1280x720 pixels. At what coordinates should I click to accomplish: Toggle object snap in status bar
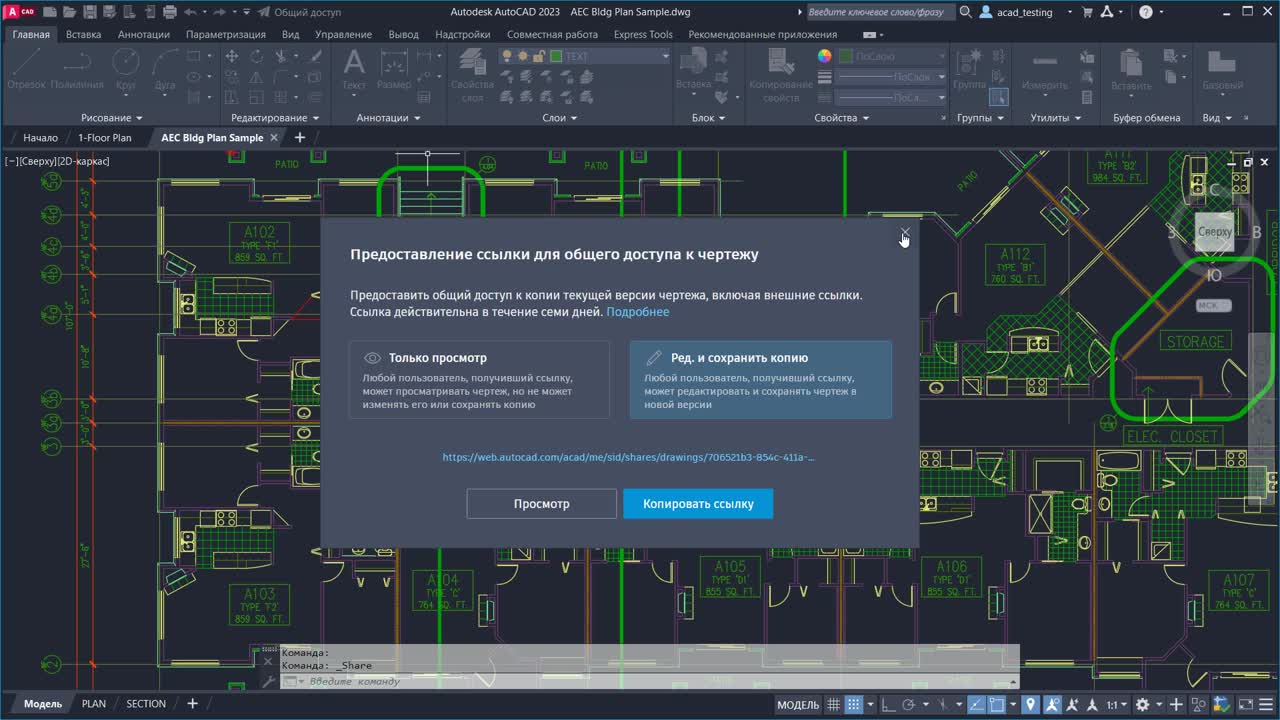tap(997, 705)
